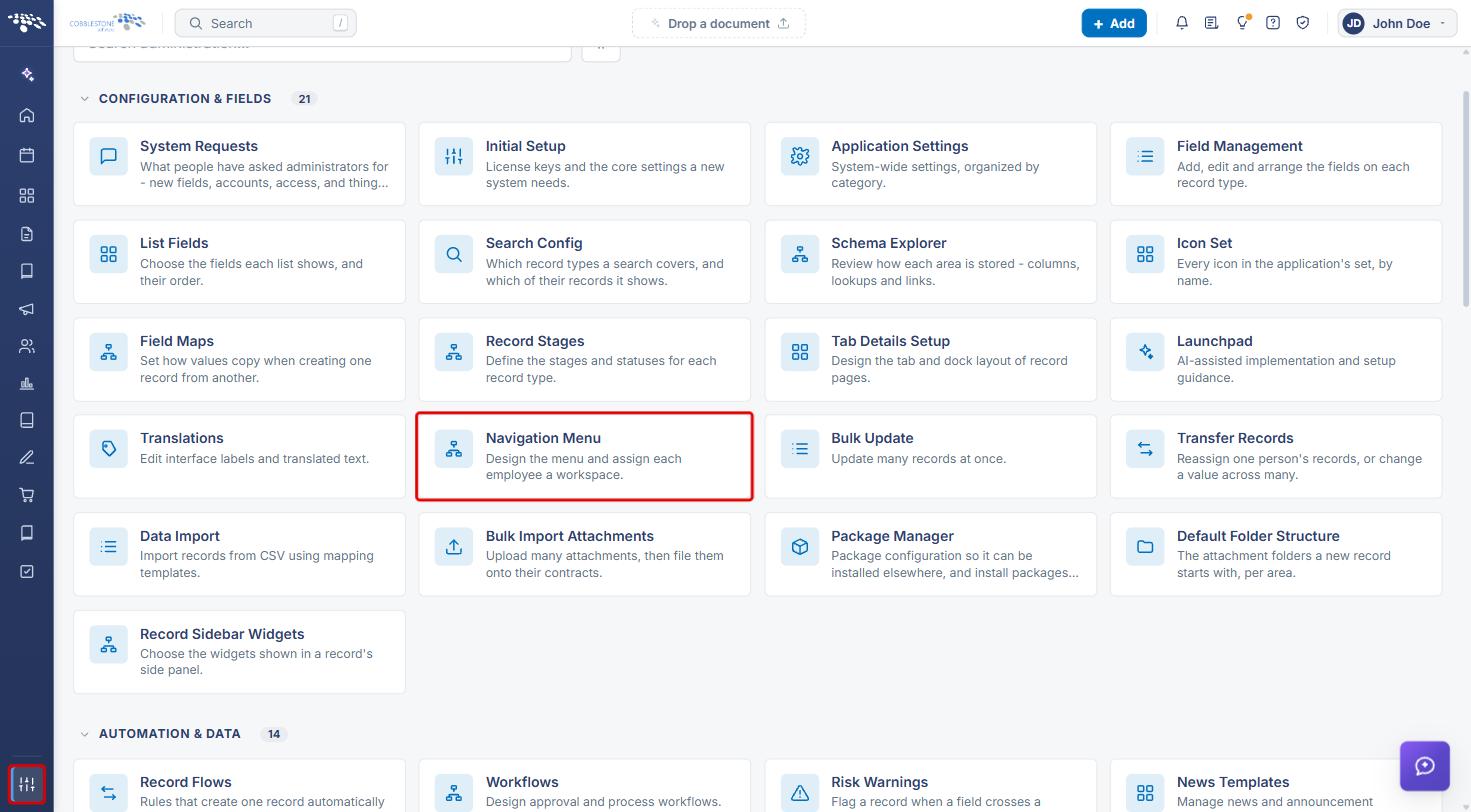This screenshot has height=812, width=1471.
Task: Open Search Config card
Action: pos(585,262)
